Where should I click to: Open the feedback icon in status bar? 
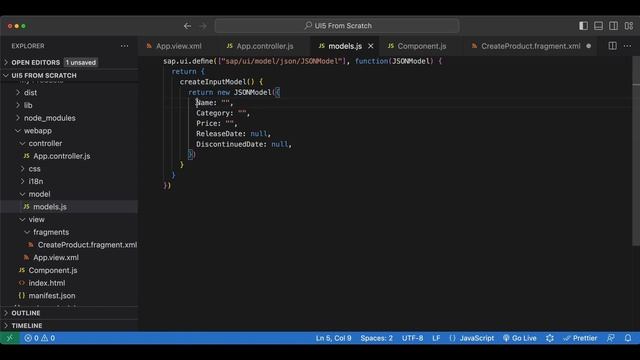tap(611, 338)
